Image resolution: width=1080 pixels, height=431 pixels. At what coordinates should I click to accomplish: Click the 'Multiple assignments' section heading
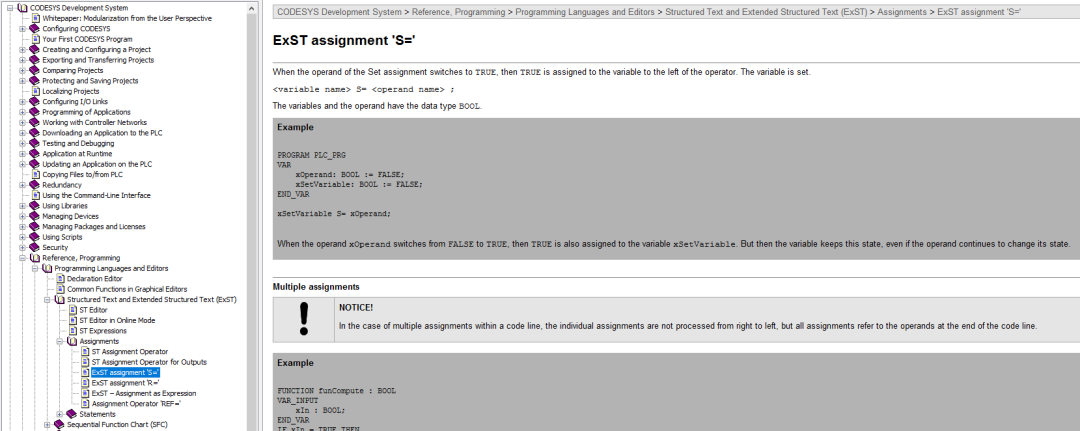(315, 286)
